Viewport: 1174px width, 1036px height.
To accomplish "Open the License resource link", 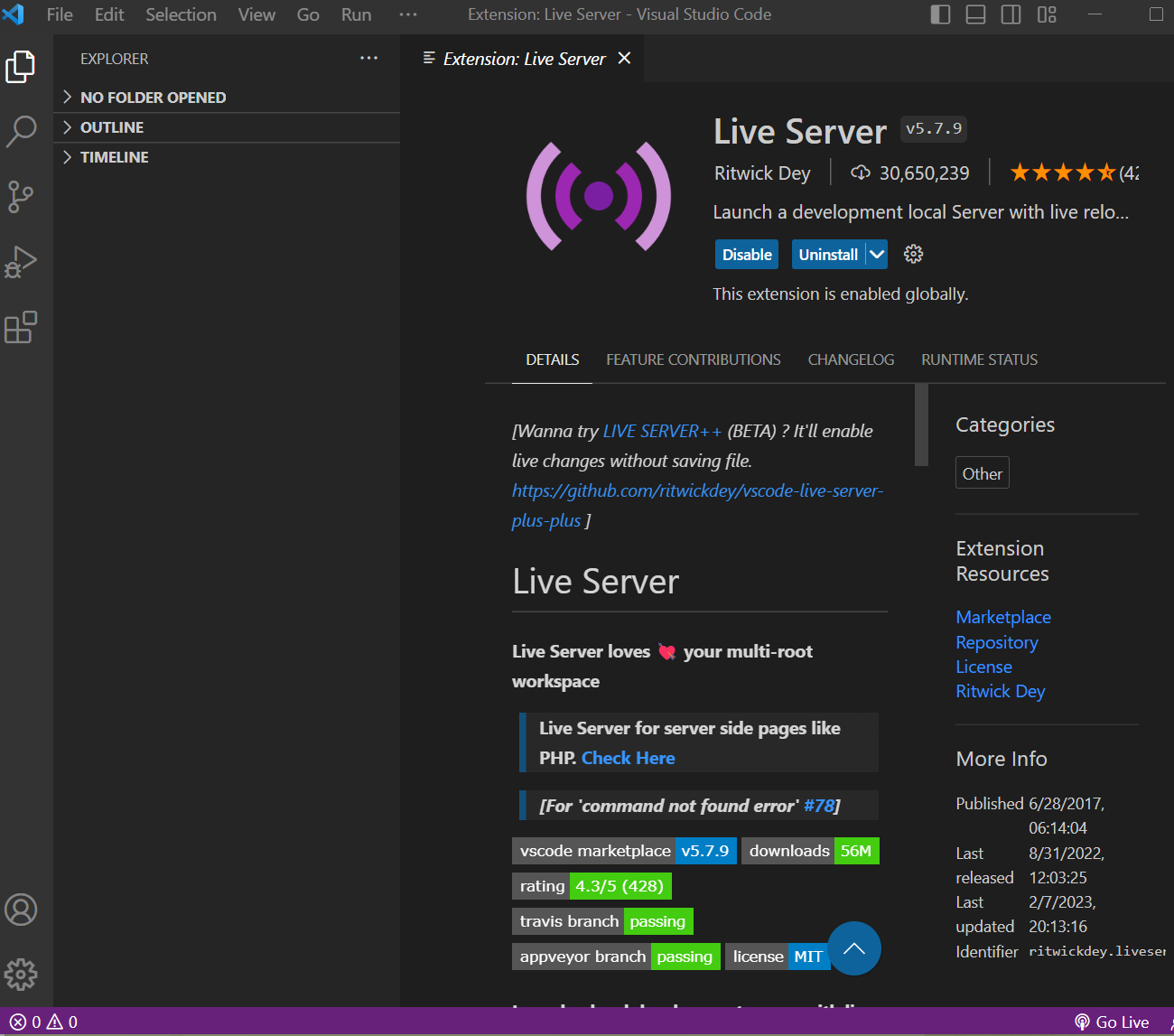I will 984,667.
